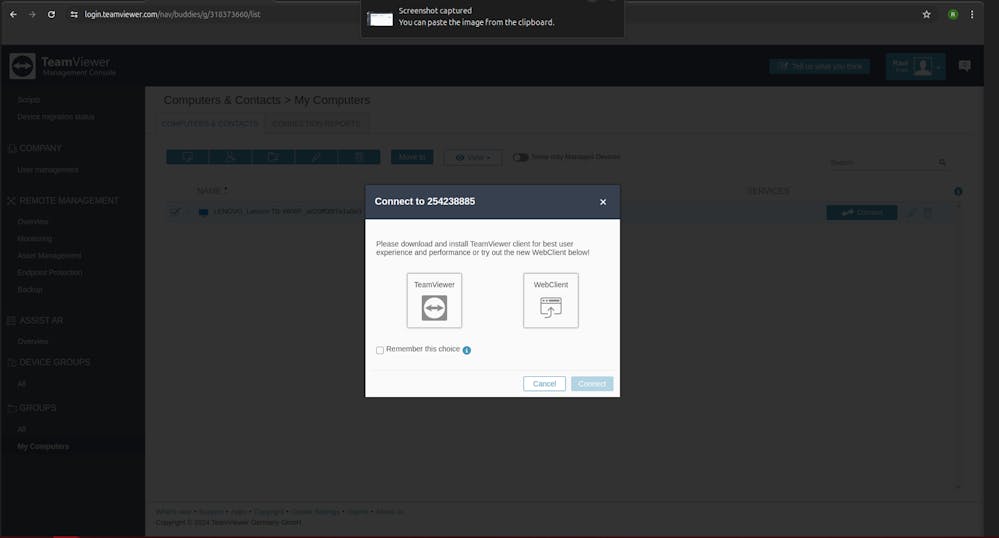Click the Move to button
The image size is (999, 538).
tap(412, 157)
